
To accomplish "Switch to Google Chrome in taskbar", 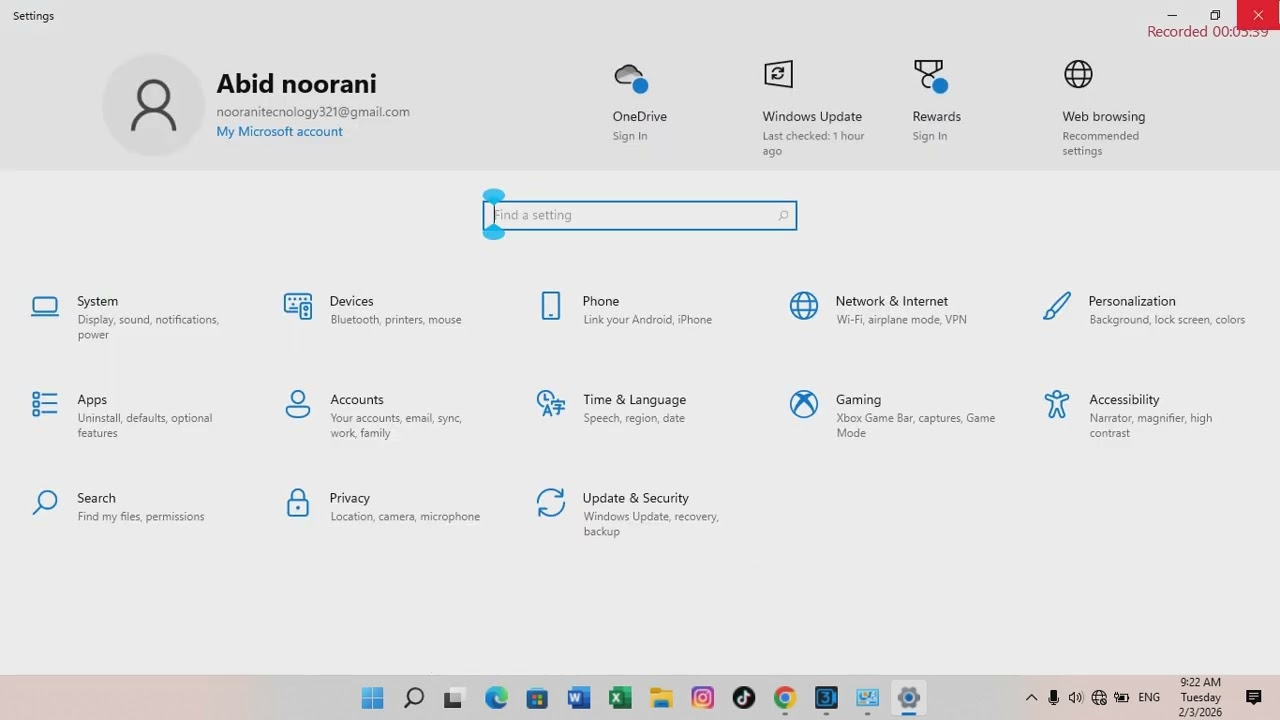I will [785, 698].
